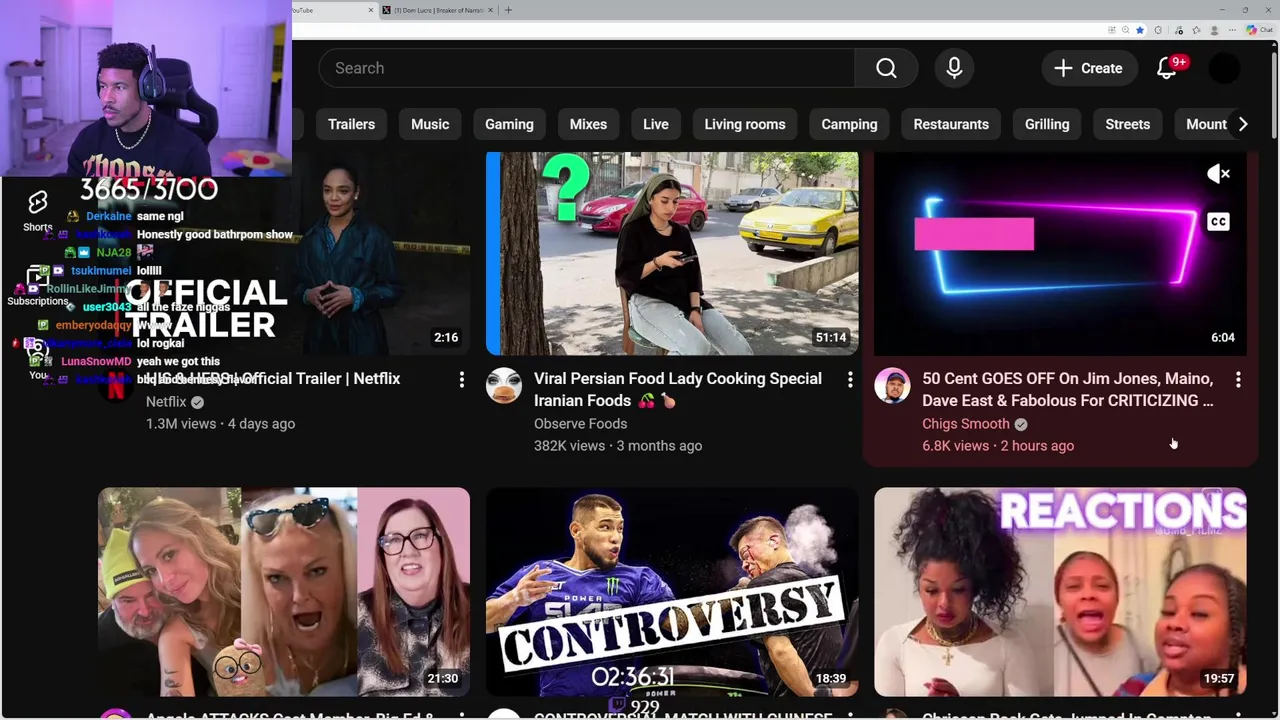This screenshot has width=1280, height=720.
Task: Visit Netflix channel name link
Action: pos(166,402)
